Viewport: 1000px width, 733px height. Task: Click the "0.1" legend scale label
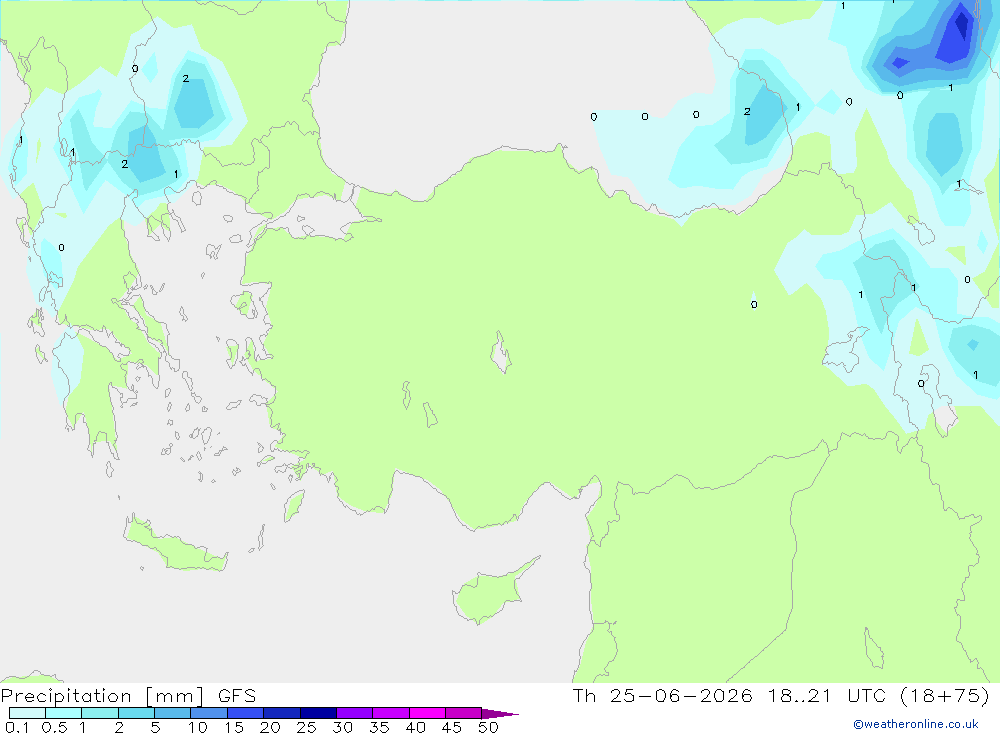(17, 727)
